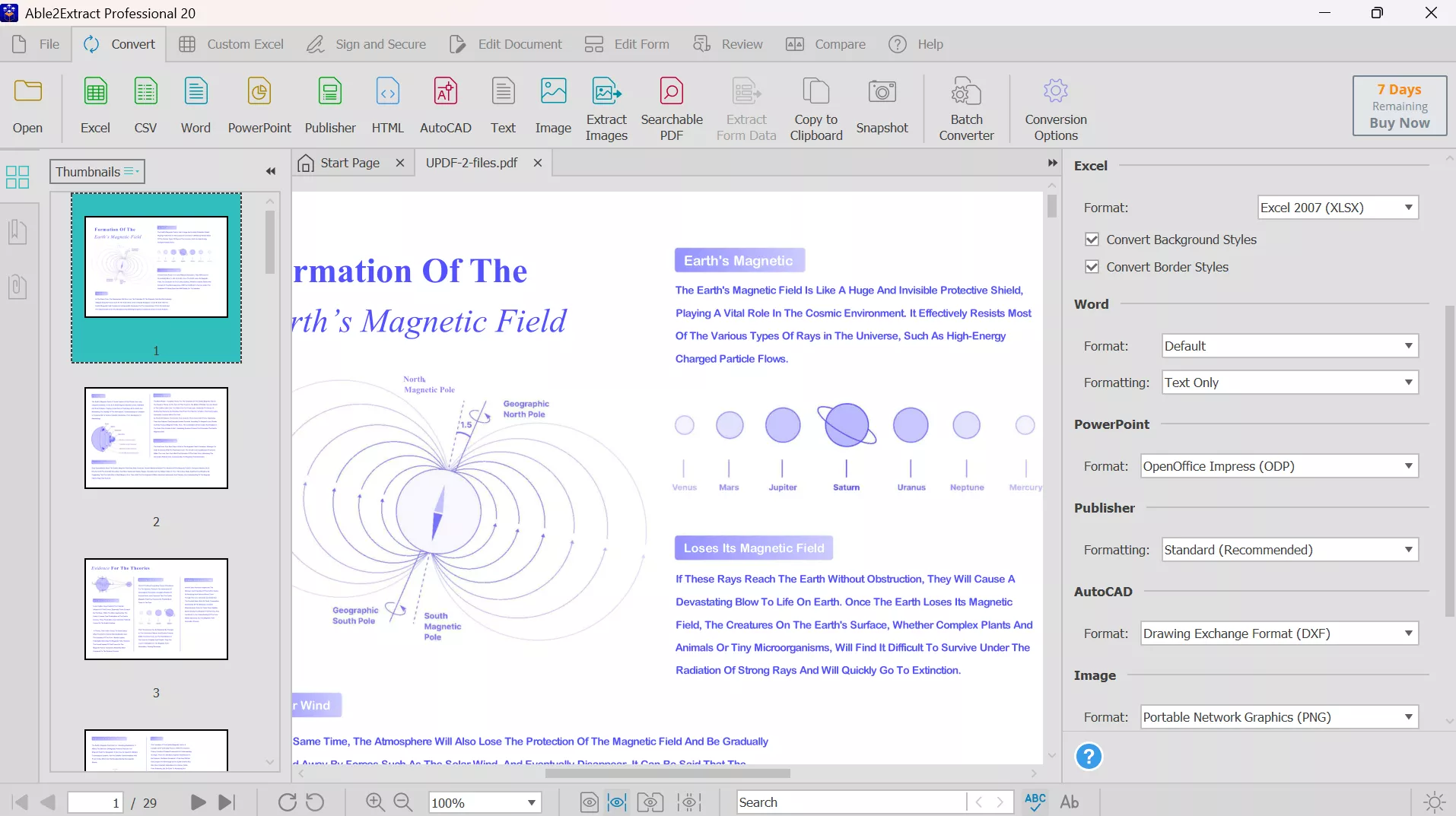Viewport: 1456px width, 816px height.
Task: Click the Buy Now button
Action: [x=1399, y=106]
